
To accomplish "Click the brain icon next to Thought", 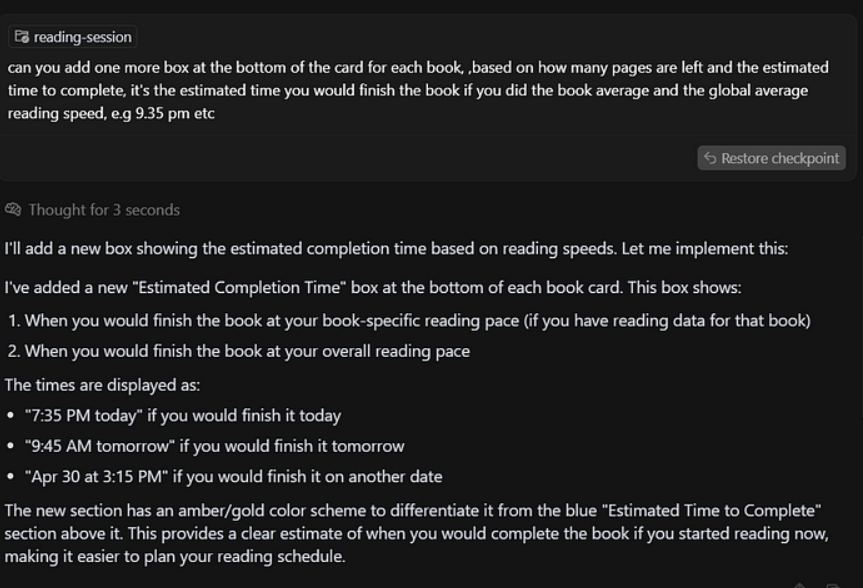I will tap(13, 210).
